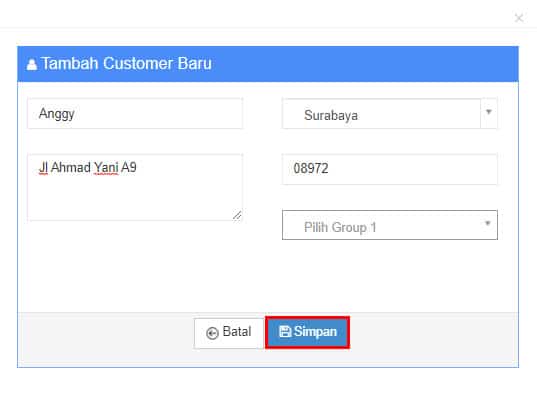Click the empty space below the address textarea

[135, 266]
